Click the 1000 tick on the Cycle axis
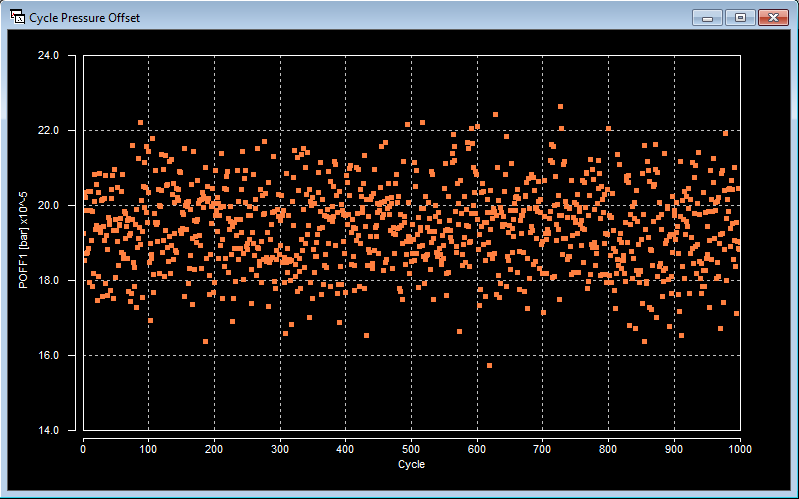This screenshot has height=499, width=799. [739, 448]
